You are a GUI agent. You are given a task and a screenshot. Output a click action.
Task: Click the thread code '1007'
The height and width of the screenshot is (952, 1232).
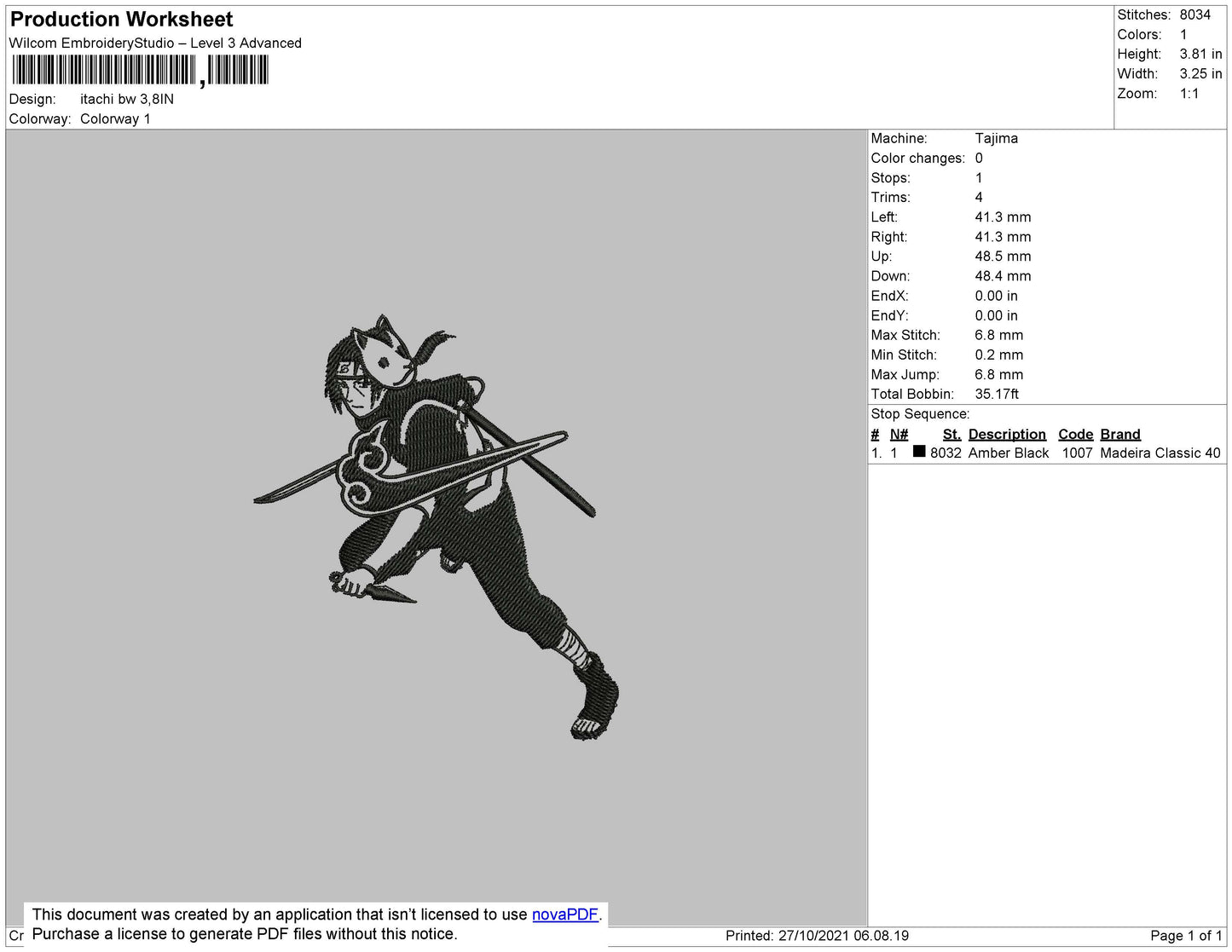pyautogui.click(x=1078, y=453)
